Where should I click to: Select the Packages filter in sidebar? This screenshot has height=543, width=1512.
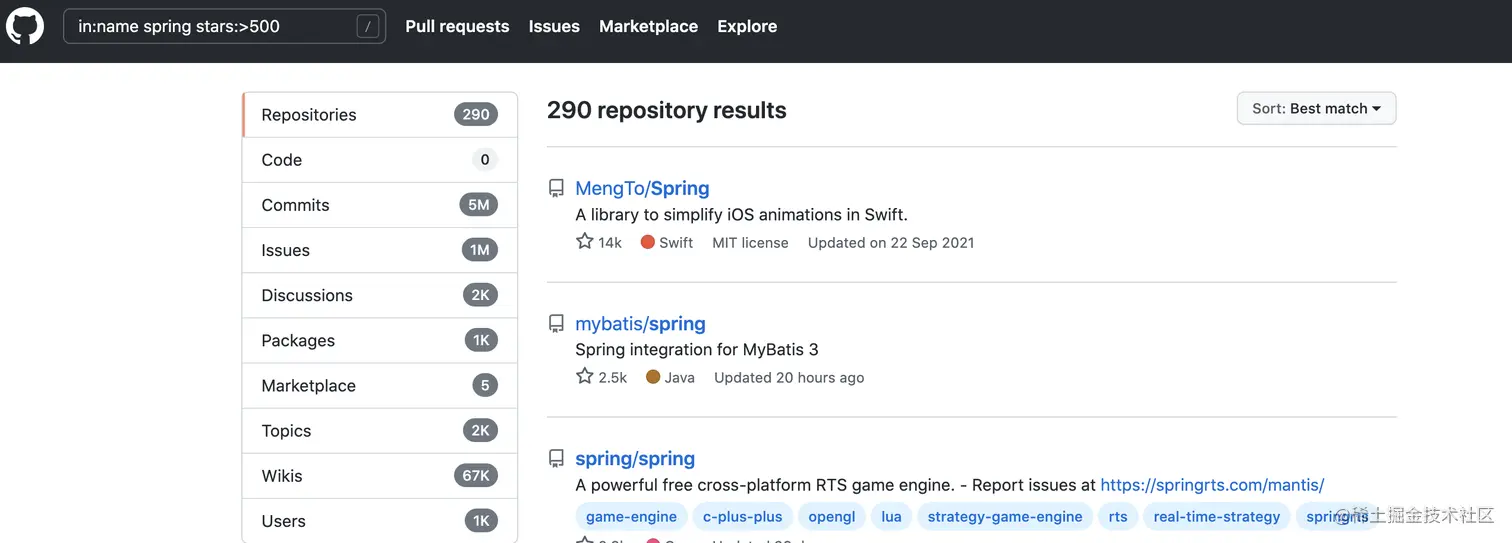click(x=380, y=340)
